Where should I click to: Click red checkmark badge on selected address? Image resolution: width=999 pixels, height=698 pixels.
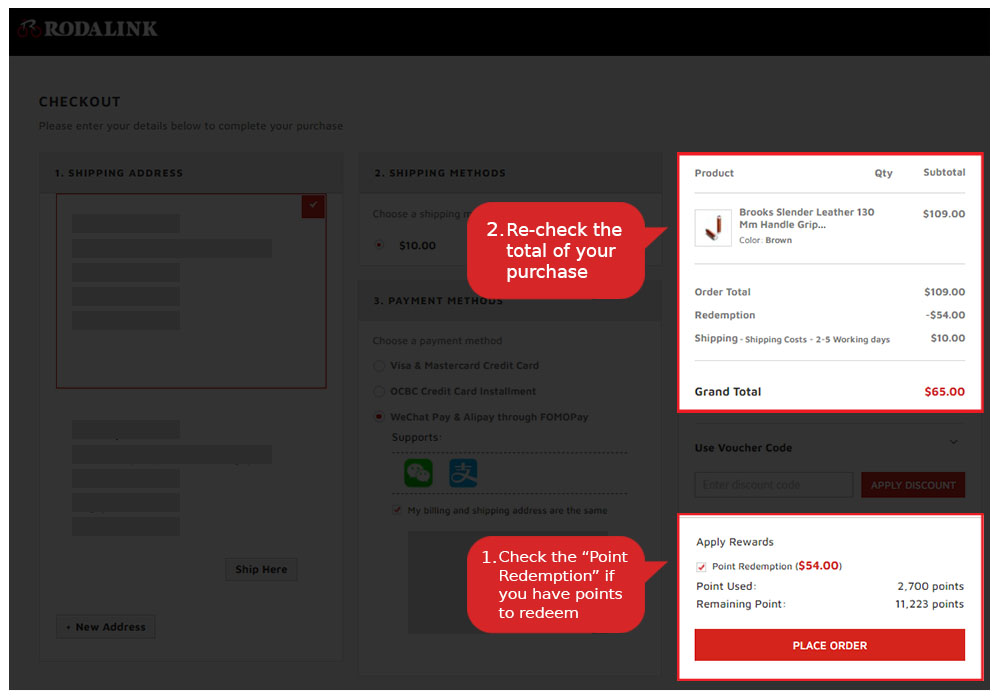point(313,205)
